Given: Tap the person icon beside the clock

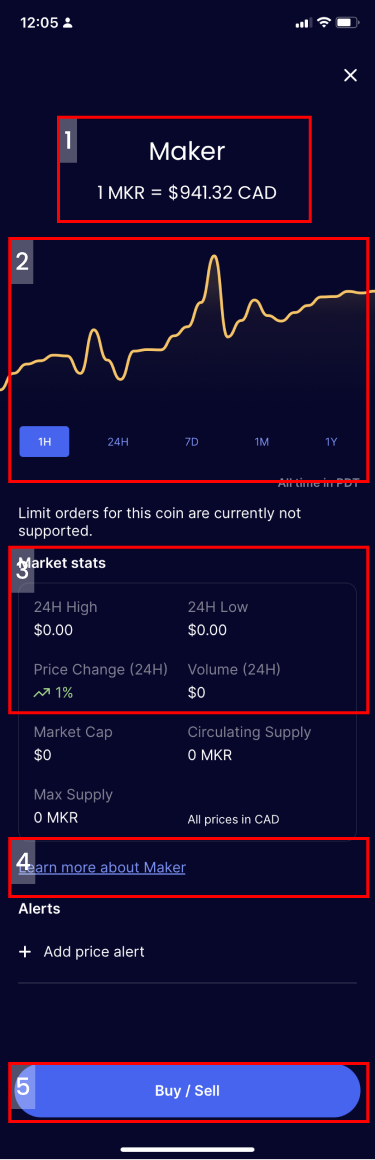Looking at the screenshot, I should 68,23.
